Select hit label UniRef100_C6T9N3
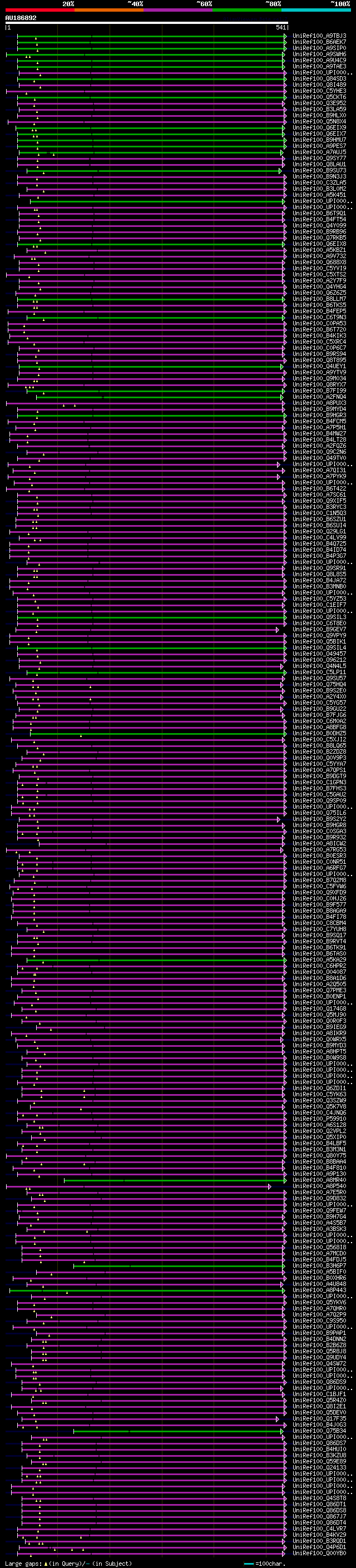This screenshot has height=1568, width=356. [319, 317]
